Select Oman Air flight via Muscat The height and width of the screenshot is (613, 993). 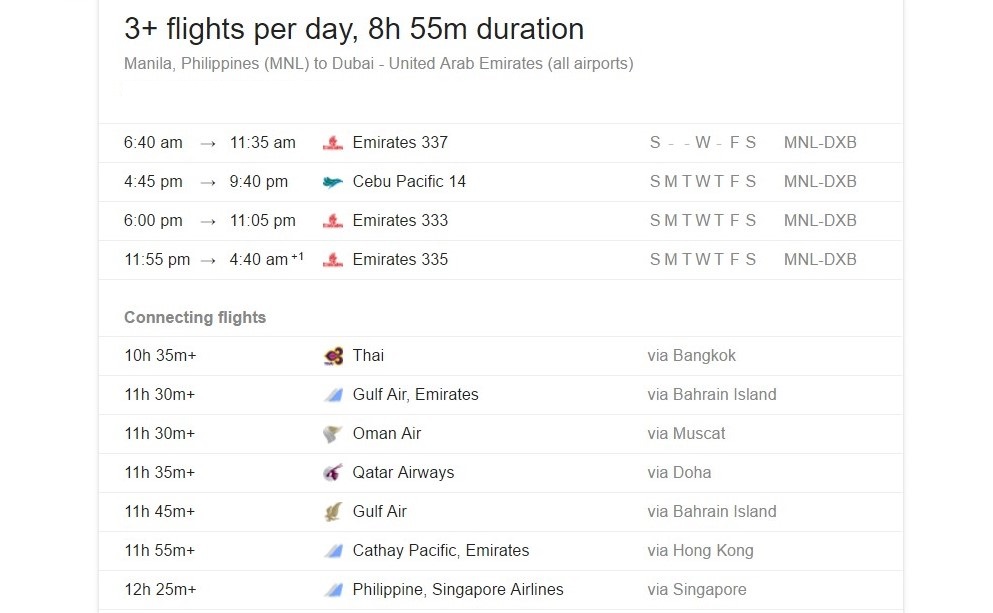pyautogui.click(x=387, y=434)
